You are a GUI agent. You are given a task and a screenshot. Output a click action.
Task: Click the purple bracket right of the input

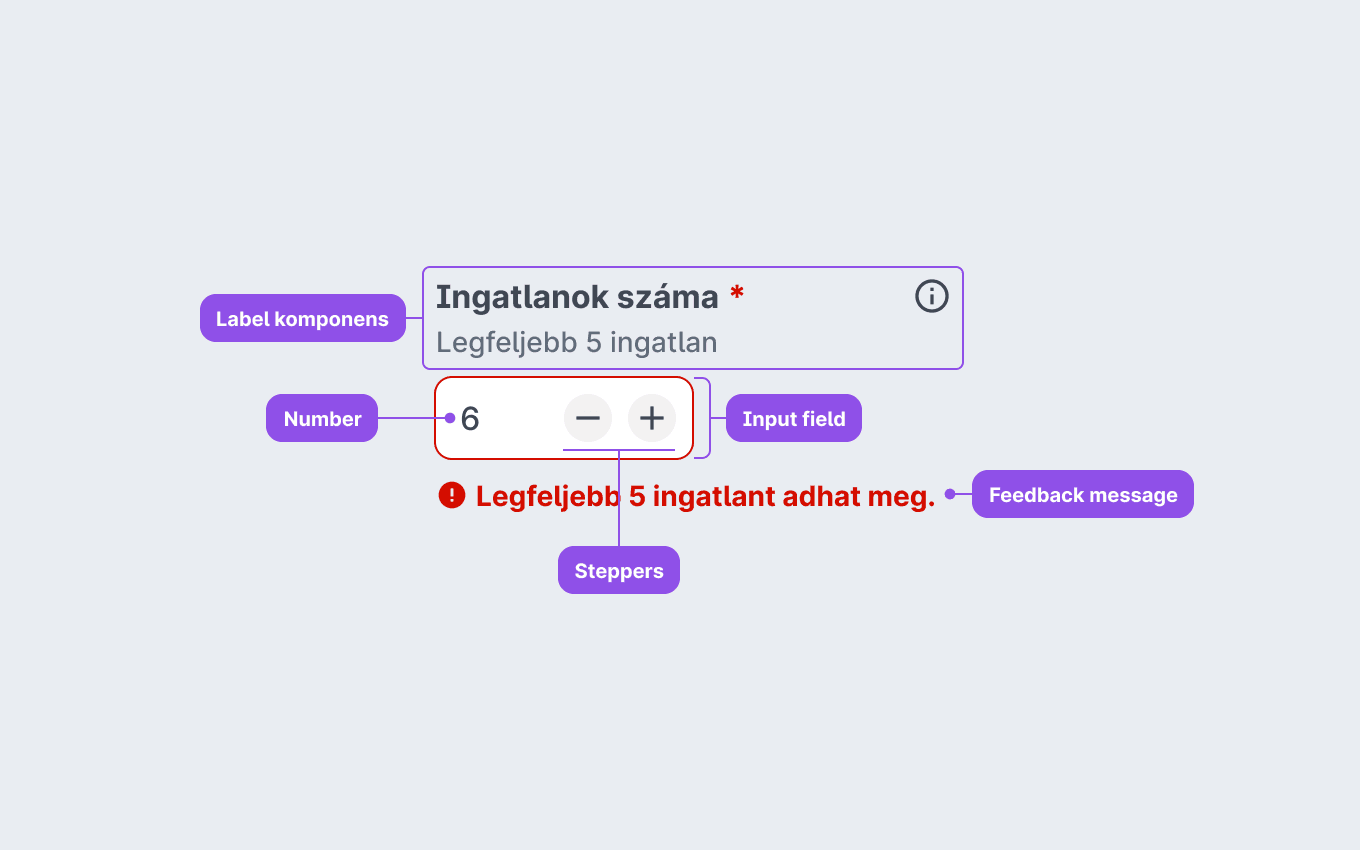point(704,418)
